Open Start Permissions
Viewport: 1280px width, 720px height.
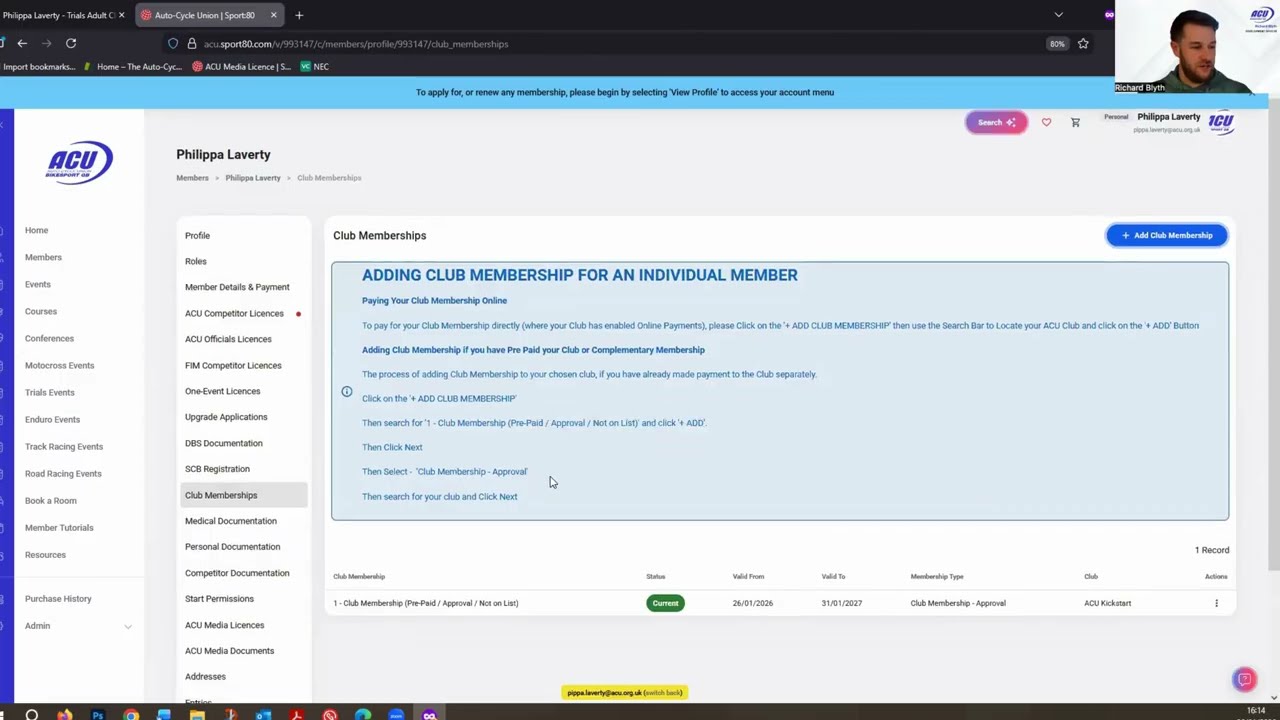click(x=219, y=599)
